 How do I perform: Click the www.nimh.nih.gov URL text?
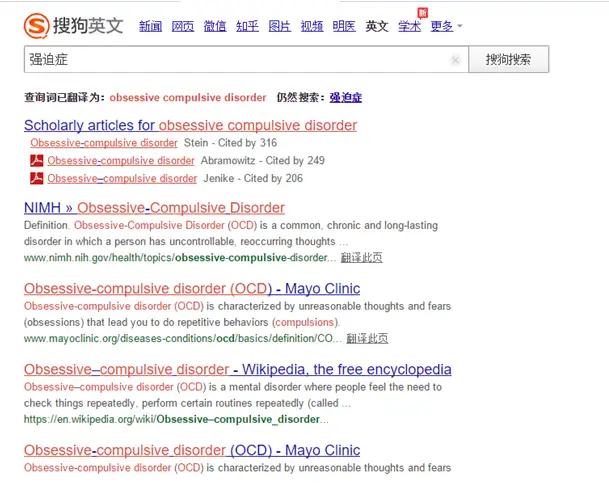click(180, 258)
